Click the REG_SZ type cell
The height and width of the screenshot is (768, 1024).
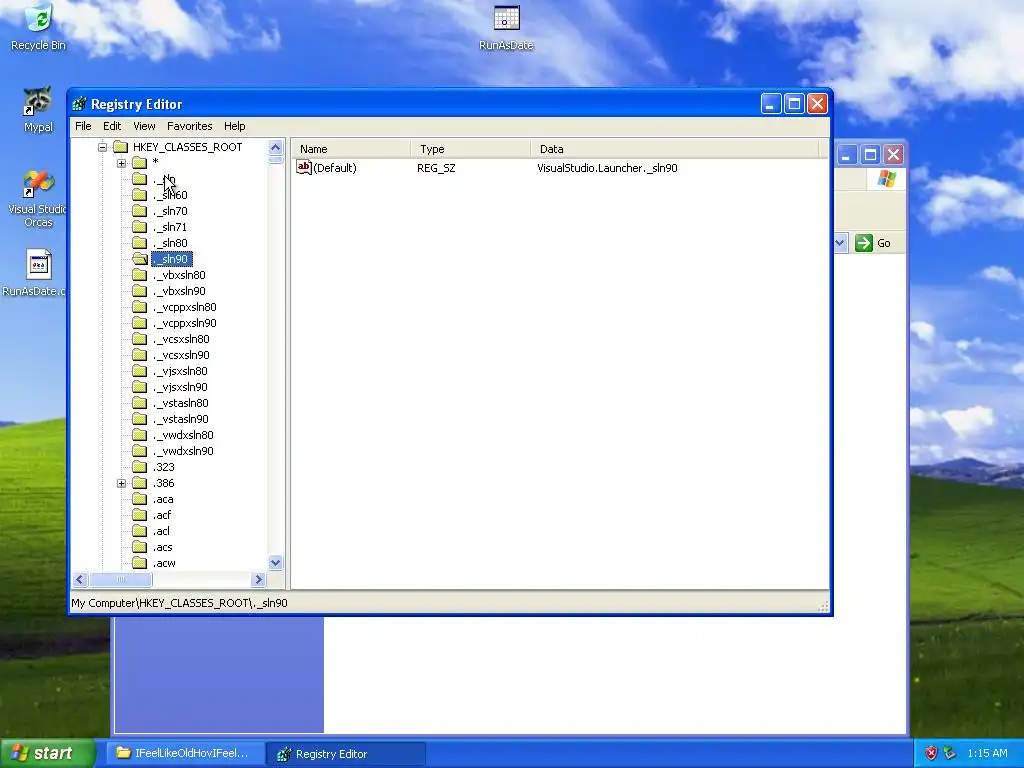coord(436,168)
